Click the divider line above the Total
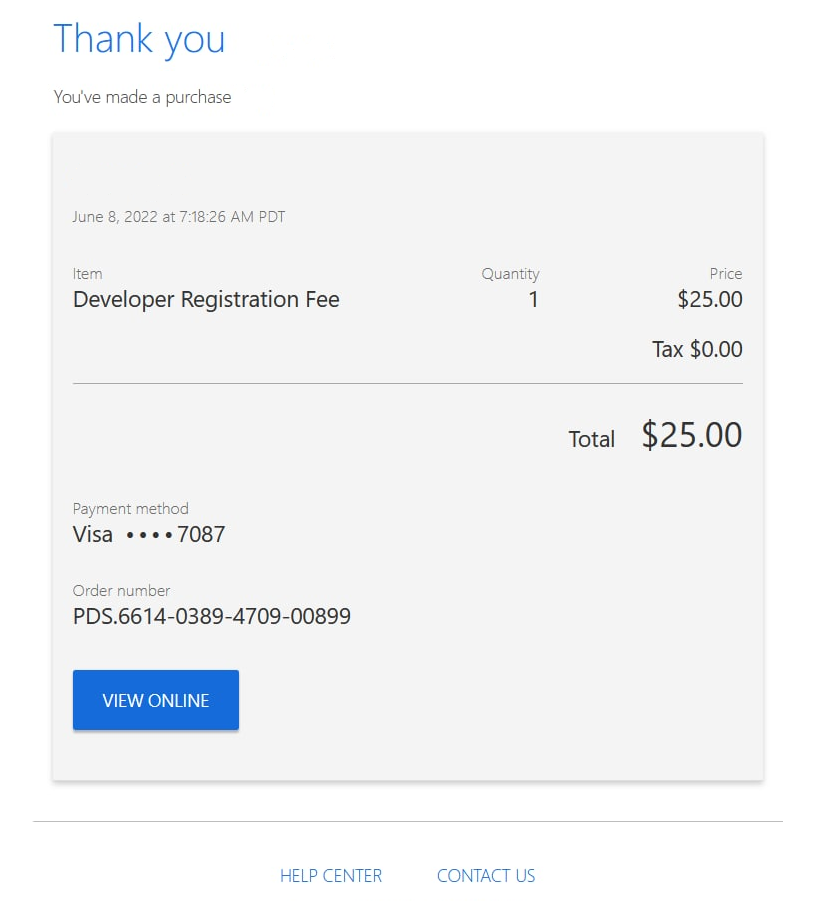Screen dimensions: 836x901 [408, 383]
